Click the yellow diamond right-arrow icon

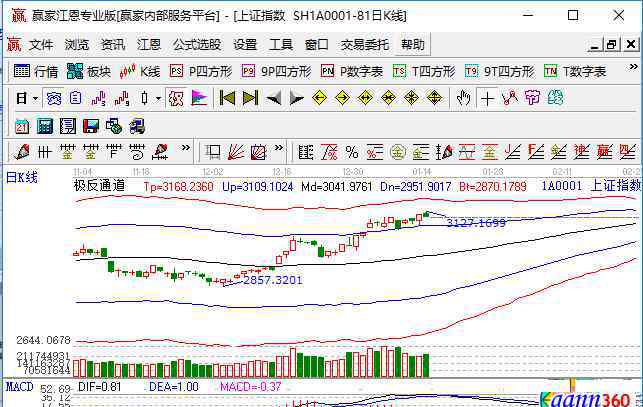tap(342, 98)
